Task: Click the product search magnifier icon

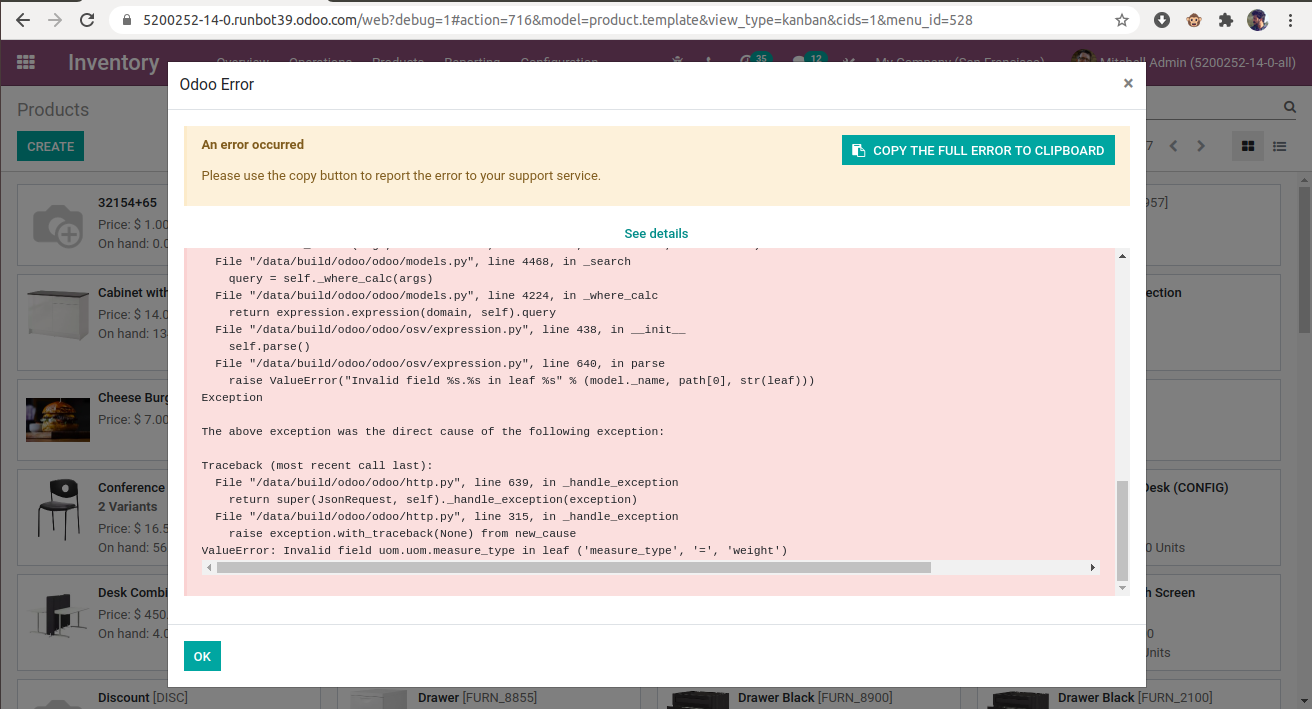Action: (x=1290, y=107)
